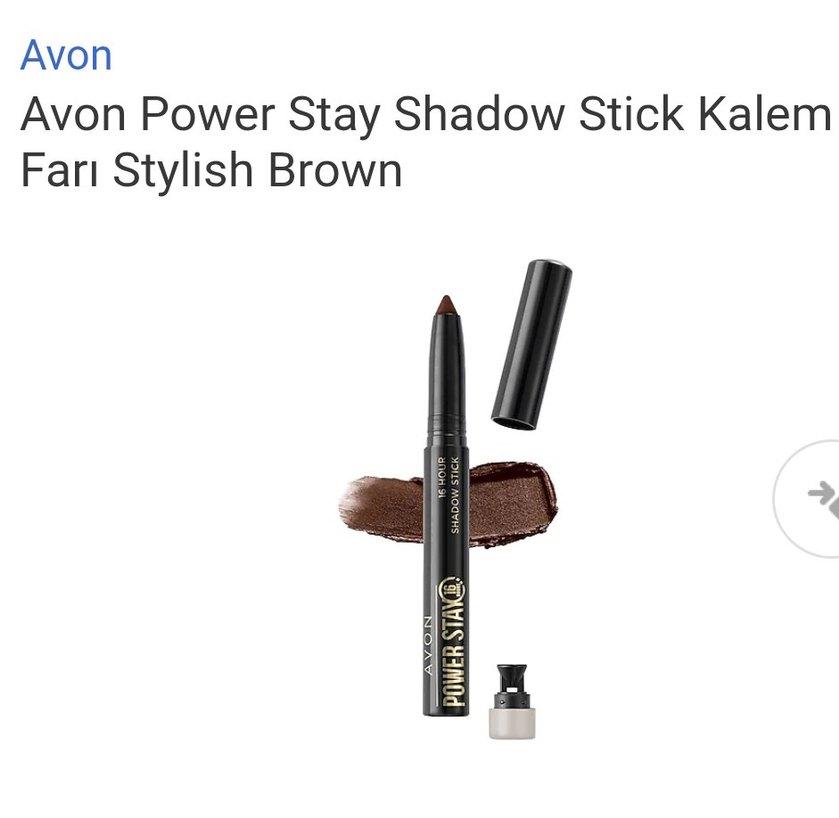Screen dimensions: 839x818
Task: Click the round 16 hour badge on the stick
Action: click(x=452, y=588)
